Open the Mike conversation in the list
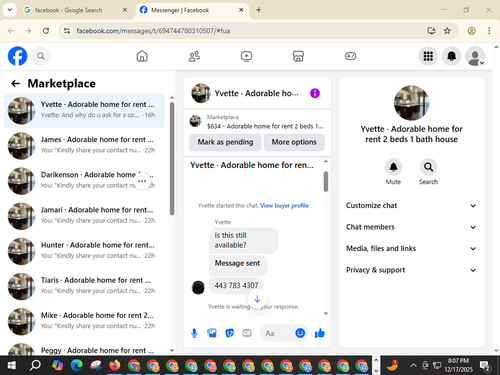Viewport: 500px width, 375px height. [x=84, y=321]
